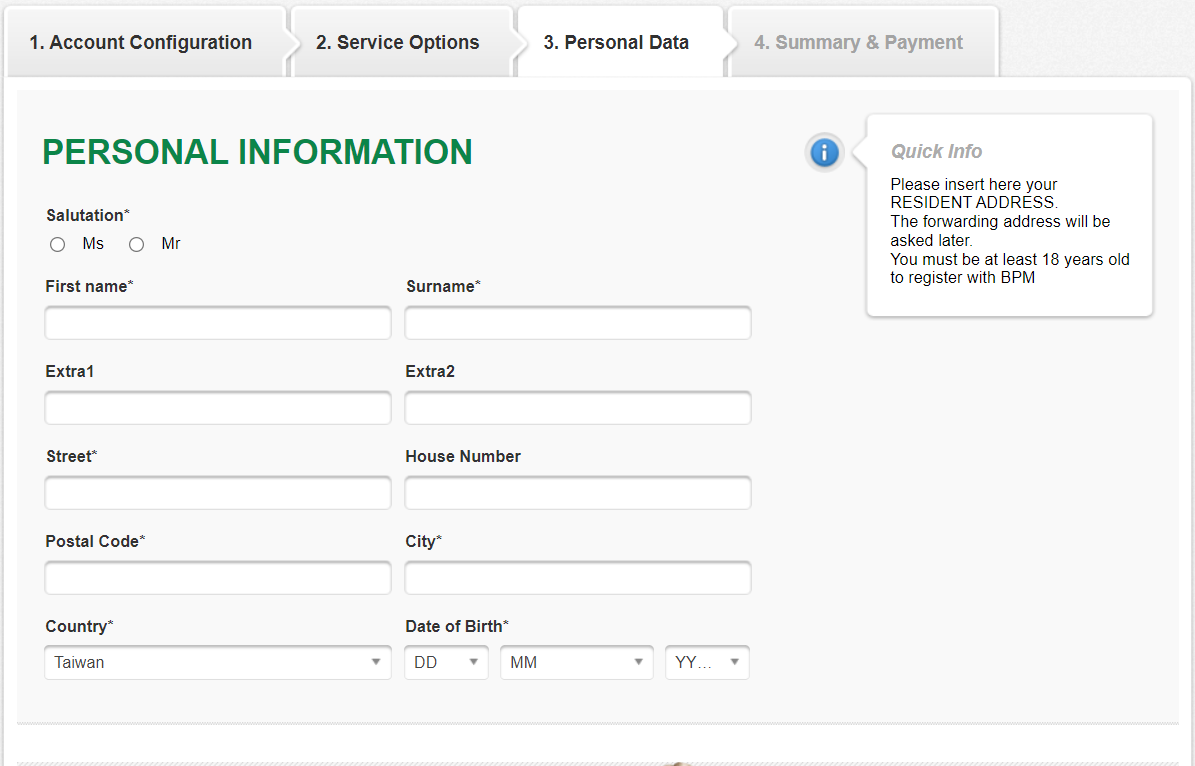Expand the DD day dropdown
Viewport: 1195px width, 766px height.
[446, 662]
